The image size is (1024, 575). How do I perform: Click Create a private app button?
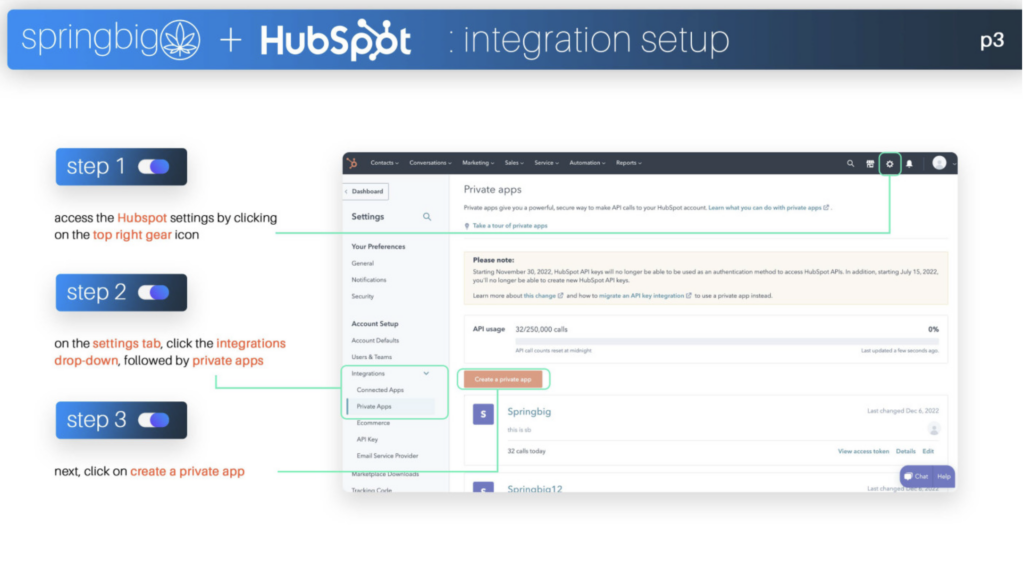click(x=503, y=379)
